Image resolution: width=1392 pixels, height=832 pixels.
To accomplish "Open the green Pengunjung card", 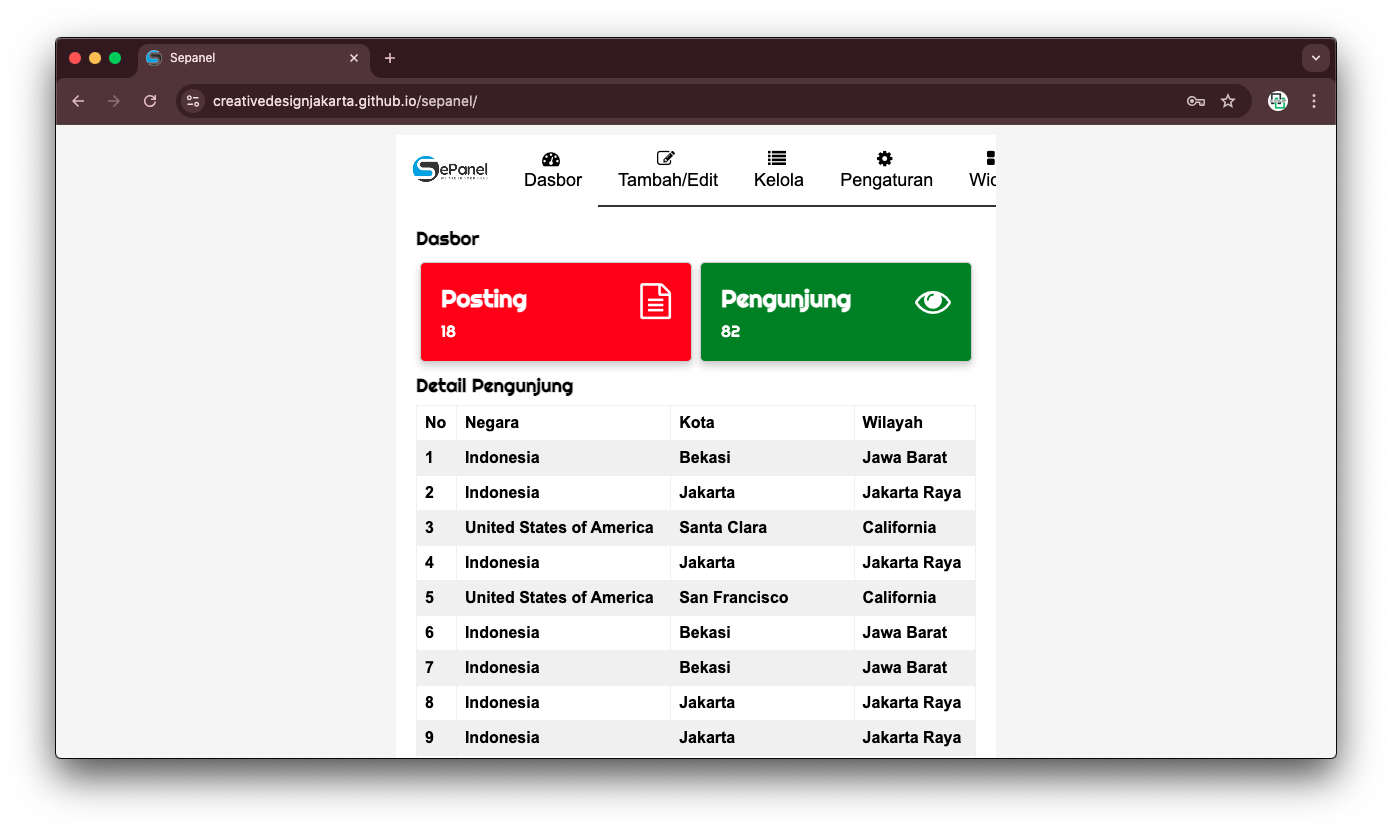I will click(836, 312).
